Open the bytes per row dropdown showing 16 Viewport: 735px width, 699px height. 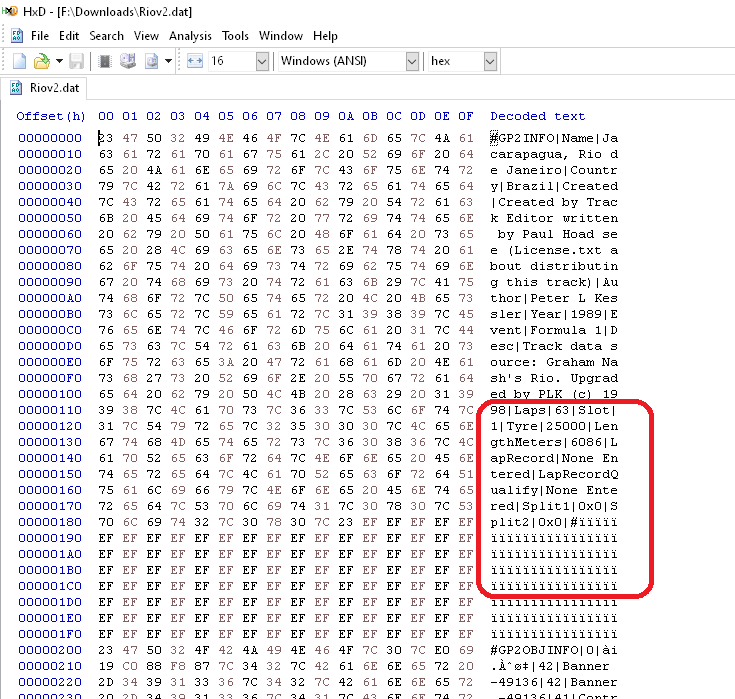coord(261,62)
